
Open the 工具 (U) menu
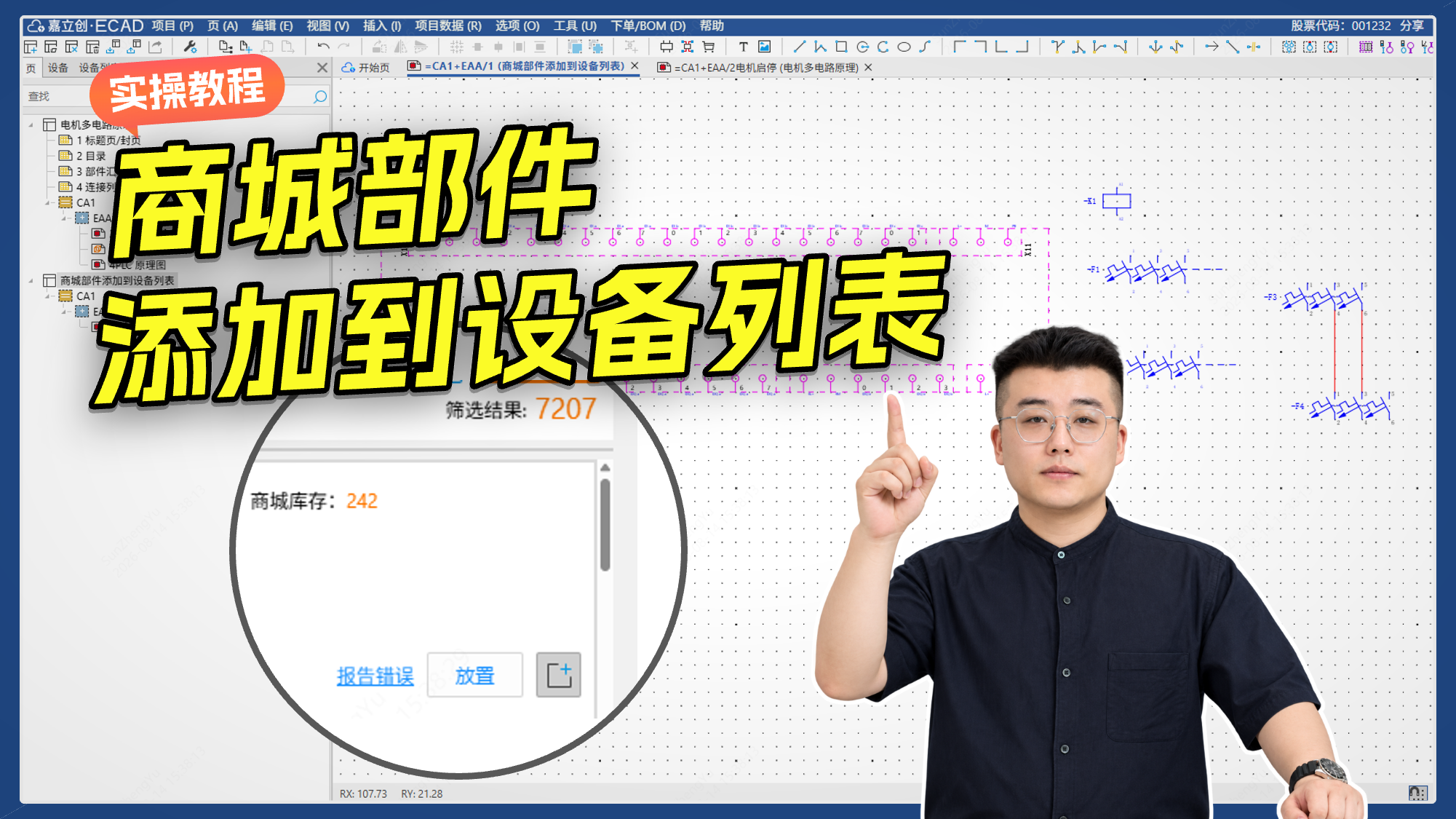(575, 25)
